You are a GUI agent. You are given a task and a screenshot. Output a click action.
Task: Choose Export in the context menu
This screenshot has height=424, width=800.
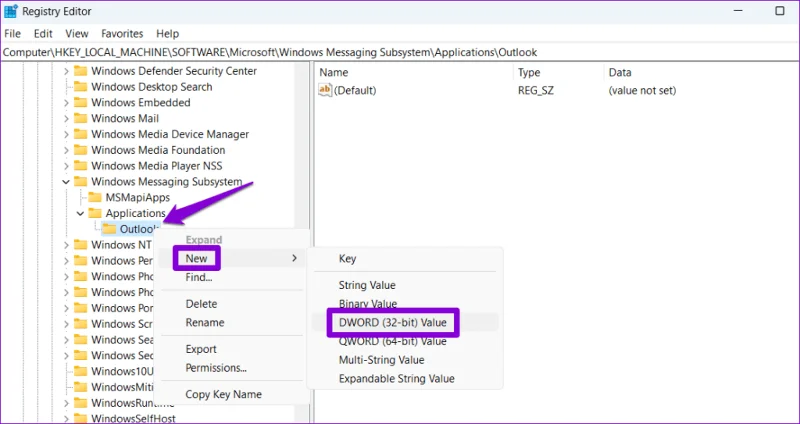click(201, 350)
